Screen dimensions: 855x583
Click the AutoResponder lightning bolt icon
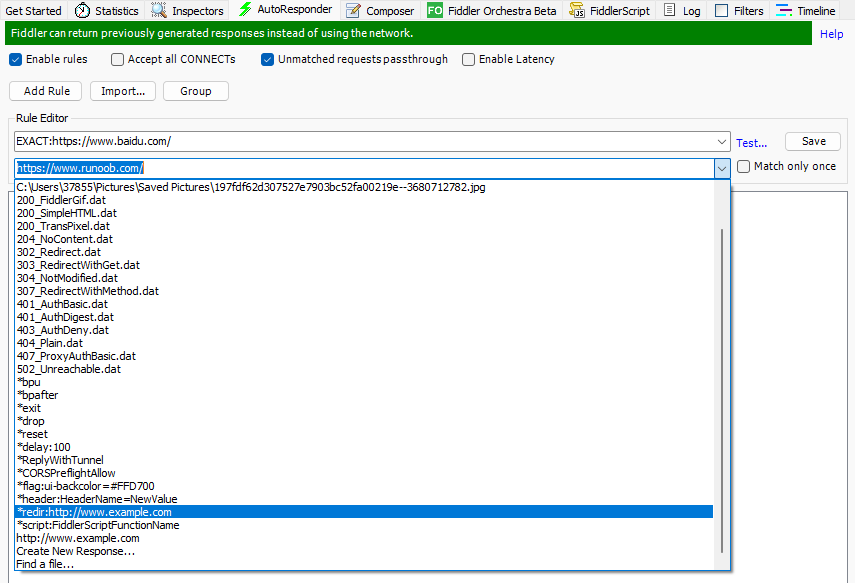(245, 9)
